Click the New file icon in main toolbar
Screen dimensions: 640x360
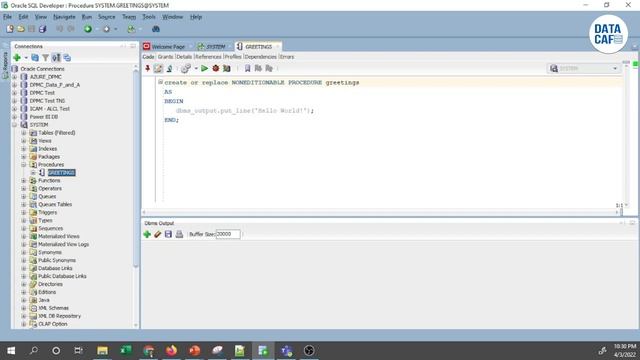coord(10,29)
